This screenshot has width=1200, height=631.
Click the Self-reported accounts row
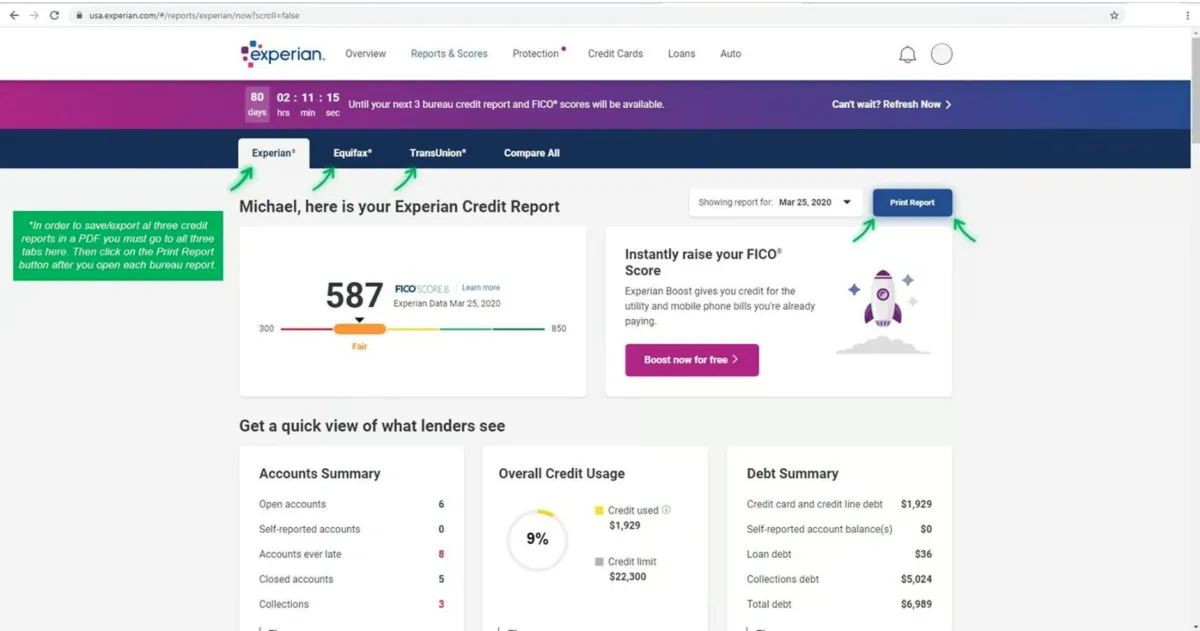point(352,529)
